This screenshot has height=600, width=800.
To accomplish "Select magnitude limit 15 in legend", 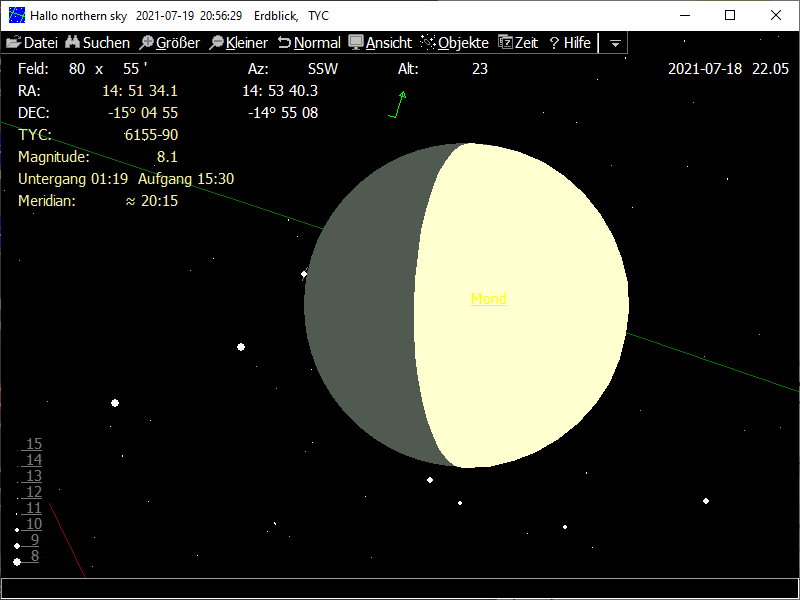I will pyautogui.click(x=34, y=444).
